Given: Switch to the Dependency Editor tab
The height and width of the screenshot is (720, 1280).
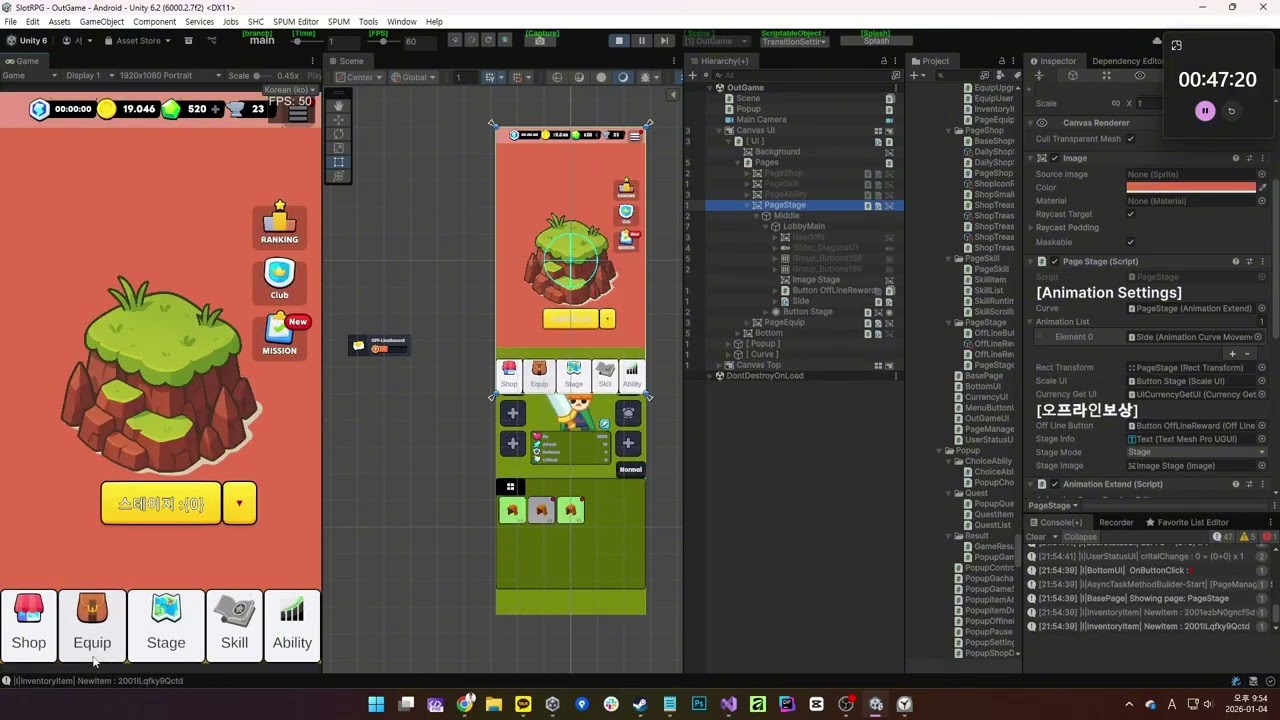Looking at the screenshot, I should [x=1128, y=61].
